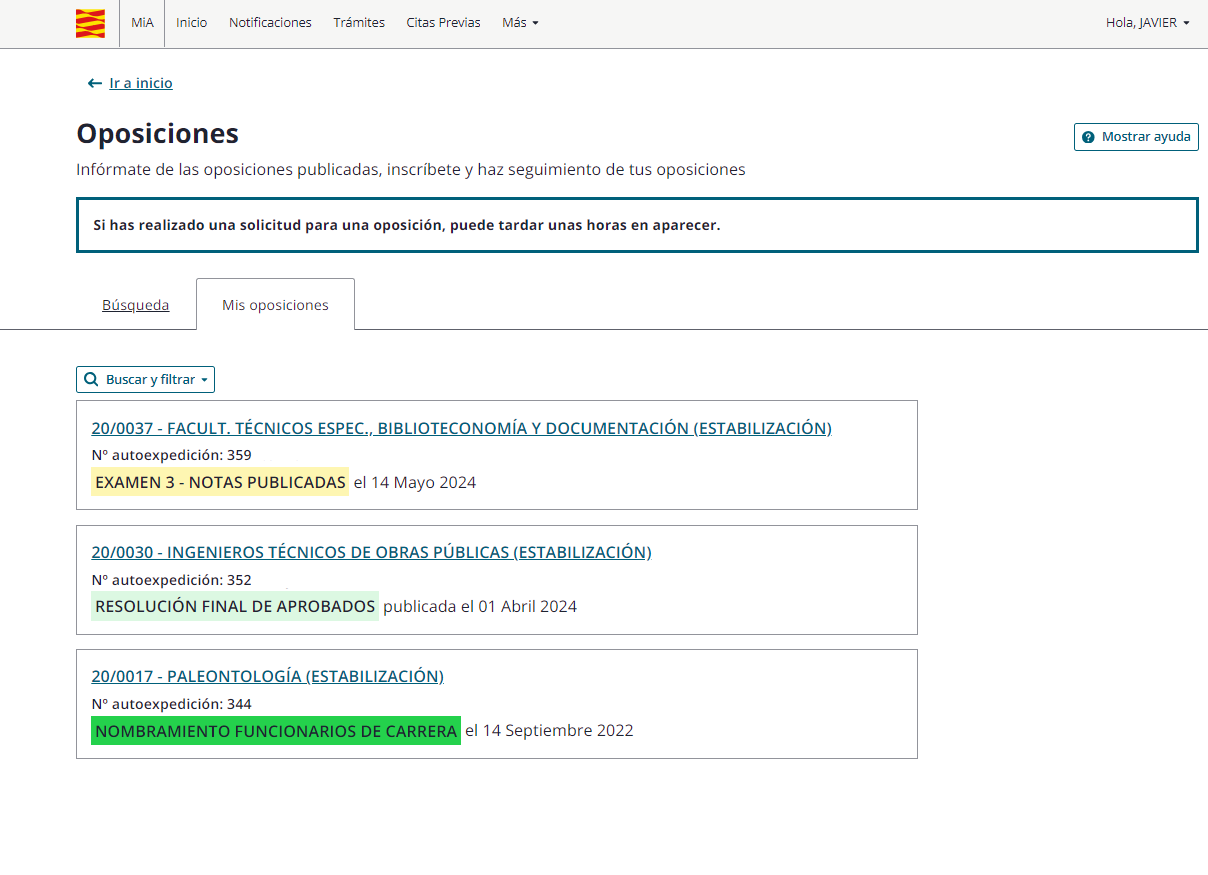
Task: Click the date el 14 Mayo 2024
Action: (x=415, y=482)
